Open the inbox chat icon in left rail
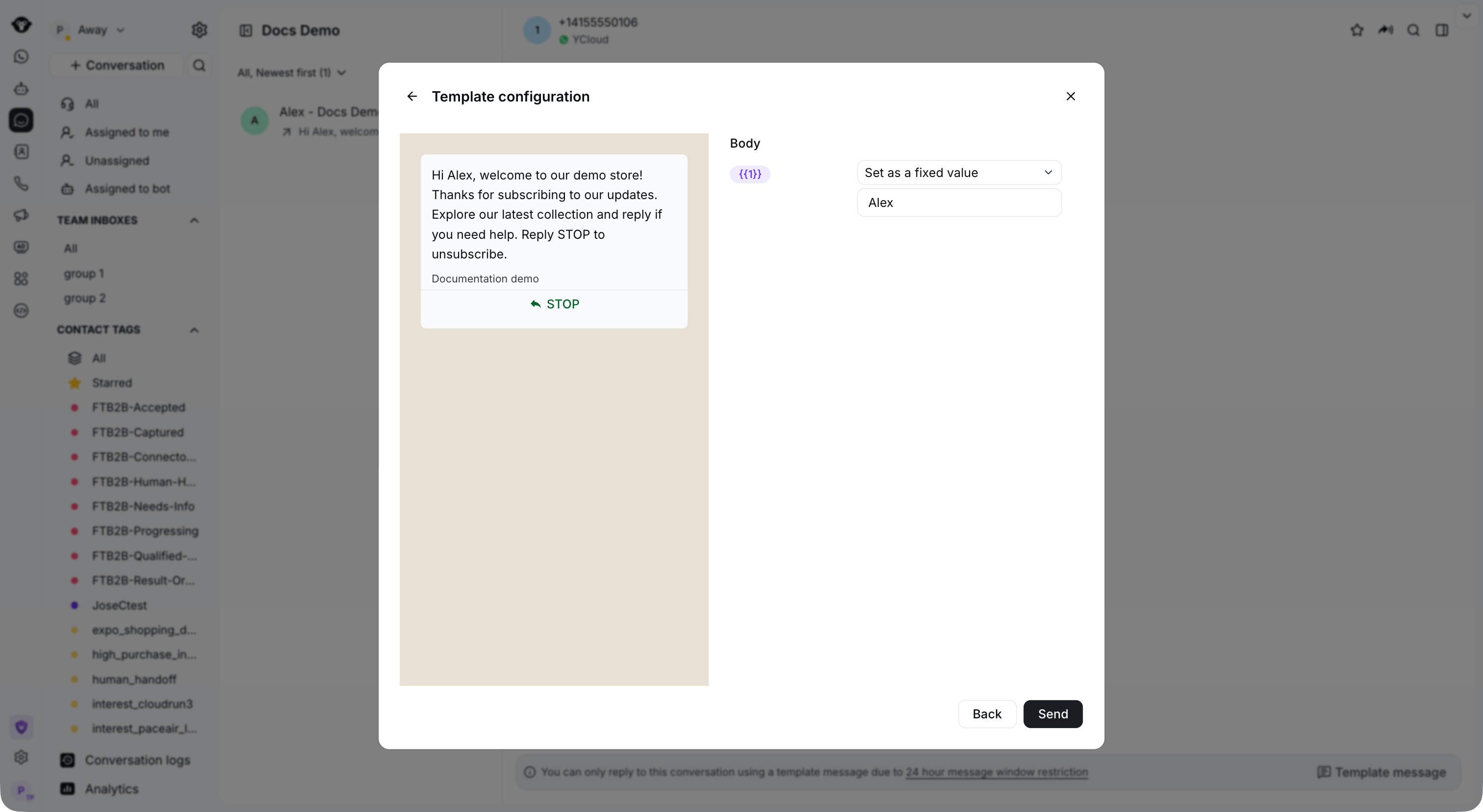Screen dimensions: 1483x812 tap(21, 120)
